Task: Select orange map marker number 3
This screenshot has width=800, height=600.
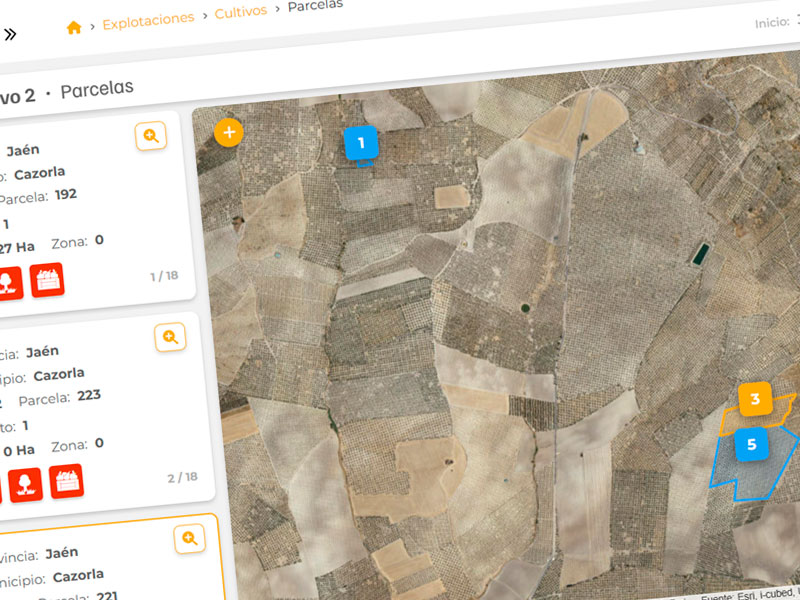Action: (x=755, y=399)
